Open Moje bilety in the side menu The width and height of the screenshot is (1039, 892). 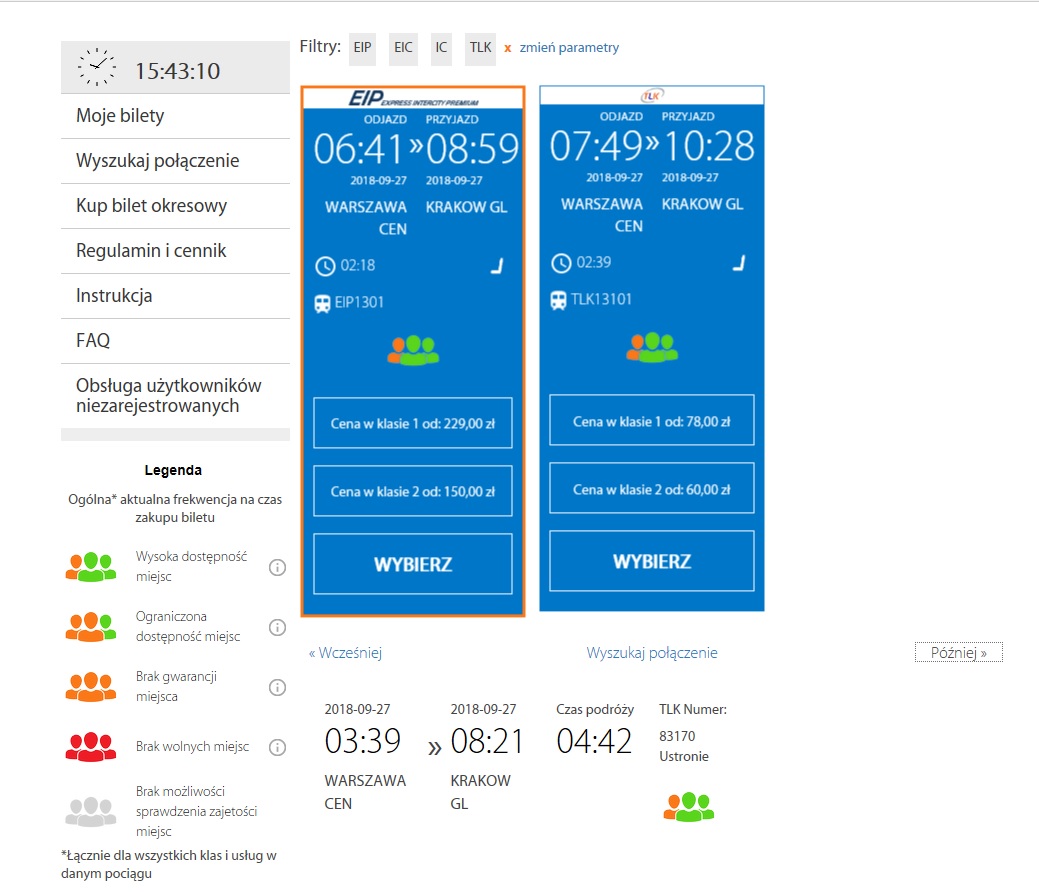pos(176,116)
